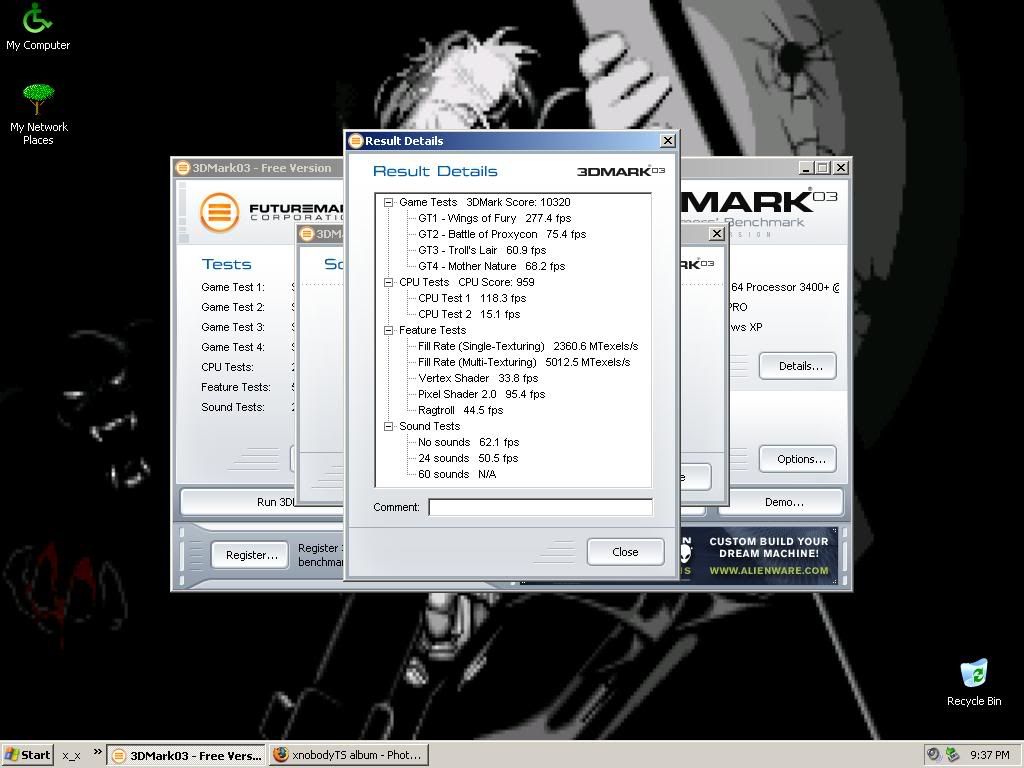Image resolution: width=1024 pixels, height=768 pixels.
Task: Select No sounds 62.1 fps row
Action: (468, 442)
